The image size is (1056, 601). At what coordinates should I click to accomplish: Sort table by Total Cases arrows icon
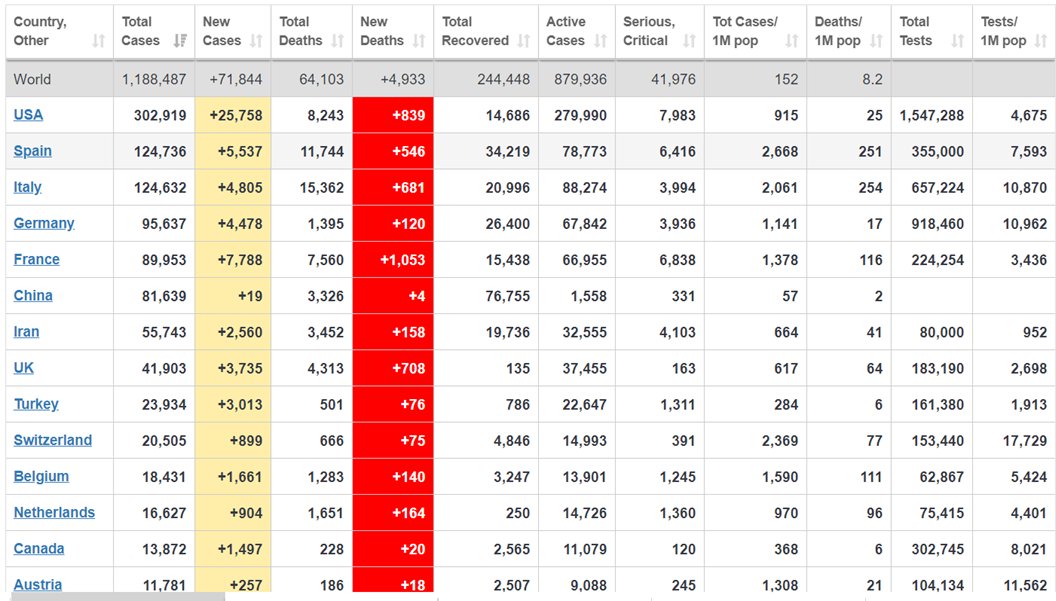pos(180,41)
